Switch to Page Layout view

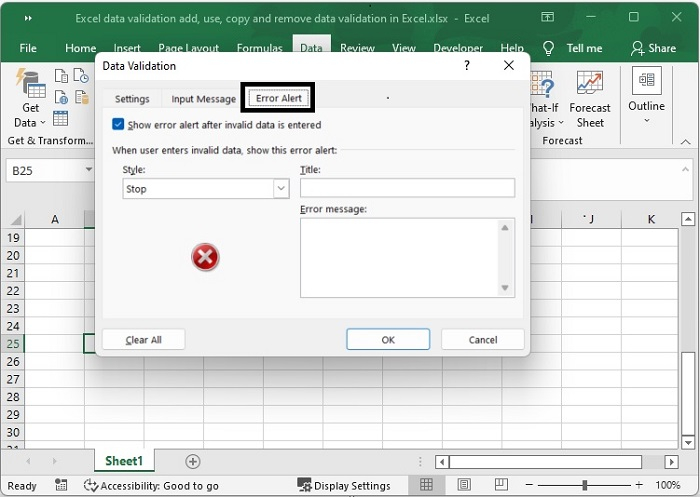coord(464,484)
